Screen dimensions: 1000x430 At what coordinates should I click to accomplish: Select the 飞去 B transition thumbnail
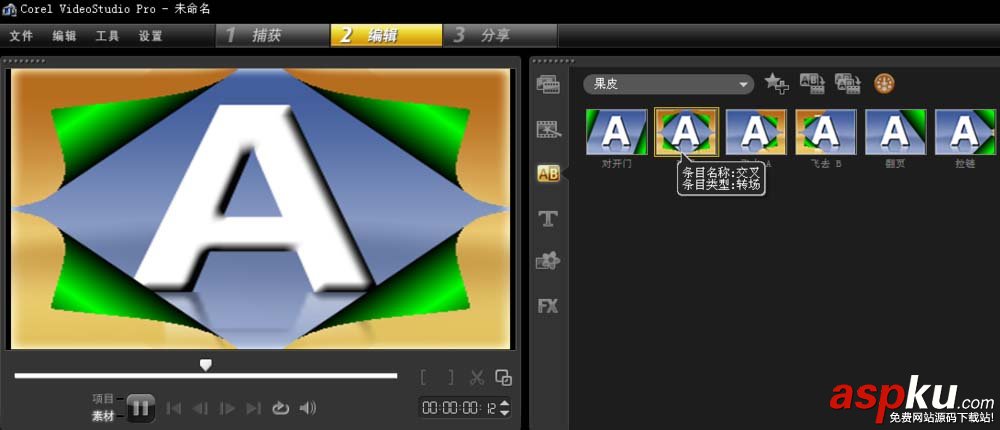(826, 131)
